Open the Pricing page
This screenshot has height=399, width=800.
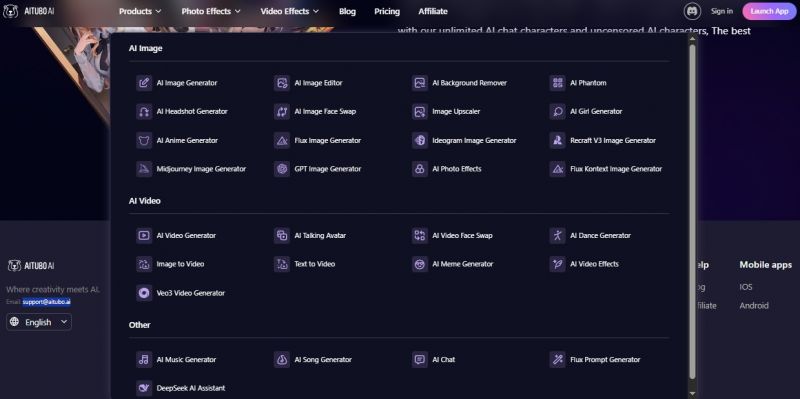click(x=387, y=11)
